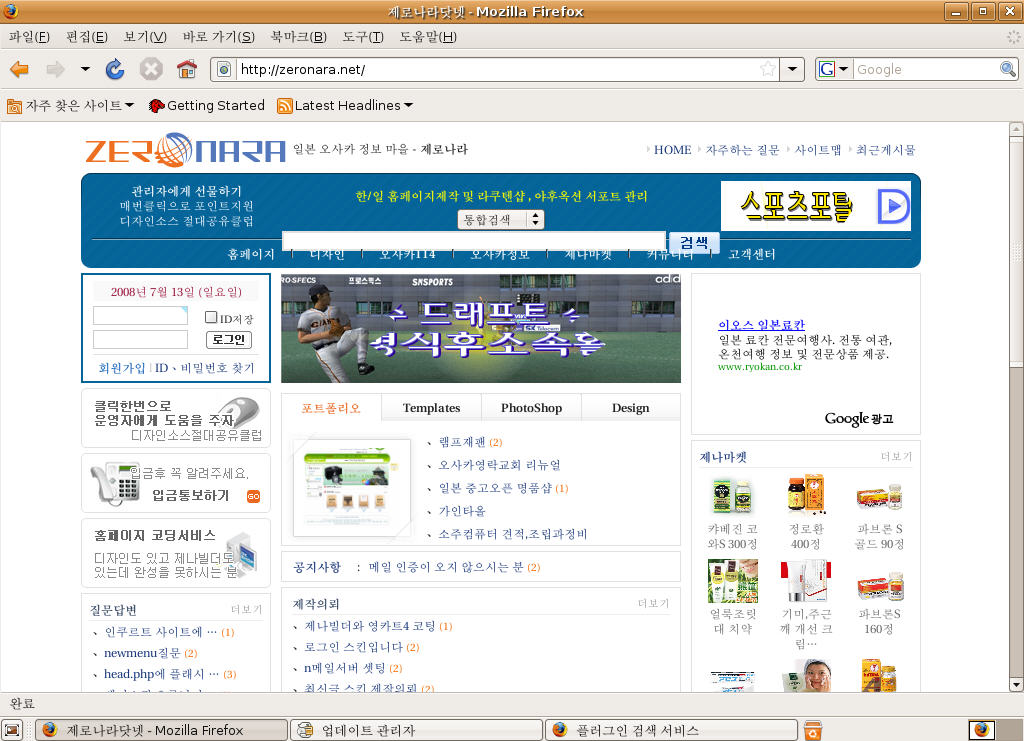Click the browser Back arrow button
This screenshot has width=1024, height=741.
click(20, 69)
